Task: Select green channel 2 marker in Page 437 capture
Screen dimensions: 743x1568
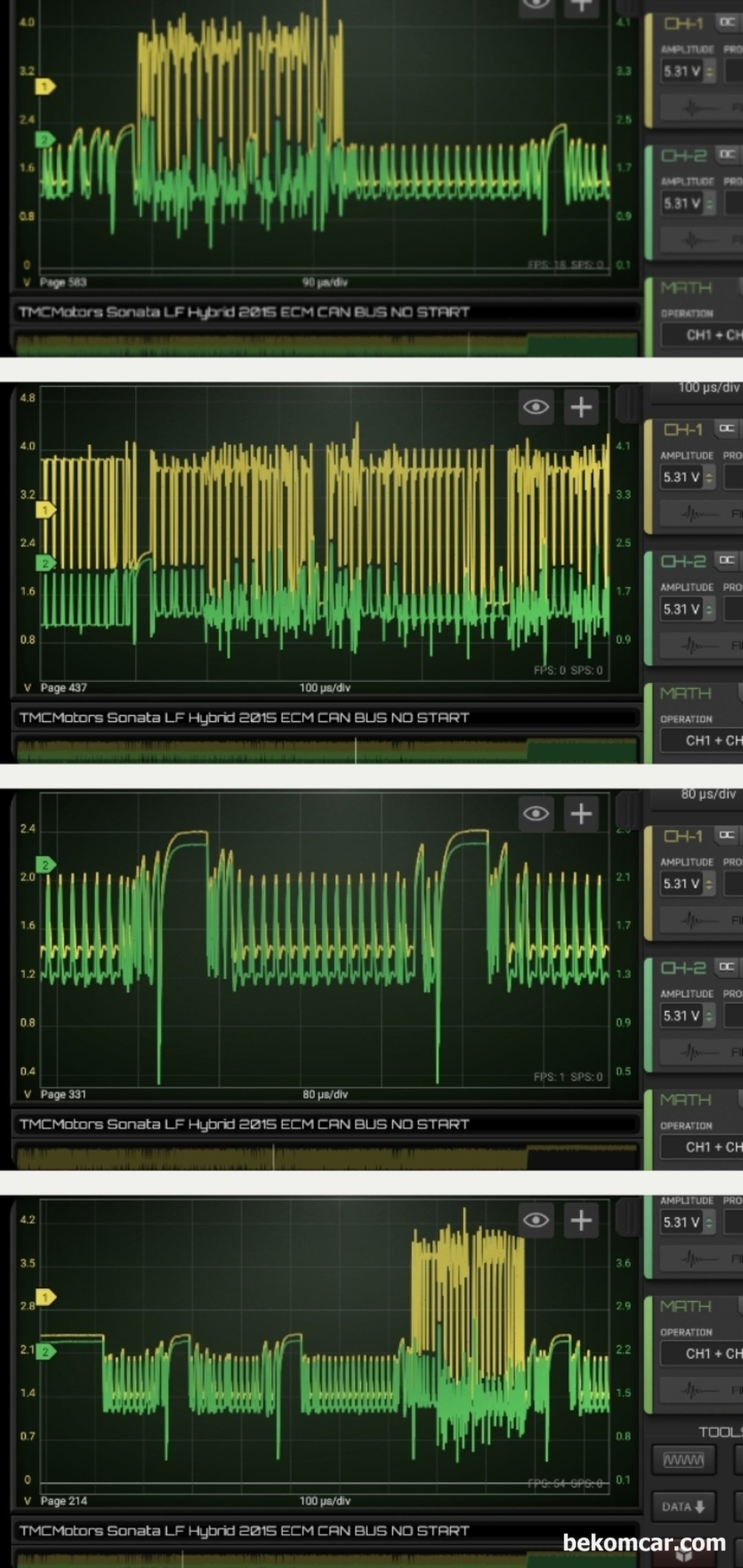Action: pyautogui.click(x=45, y=563)
